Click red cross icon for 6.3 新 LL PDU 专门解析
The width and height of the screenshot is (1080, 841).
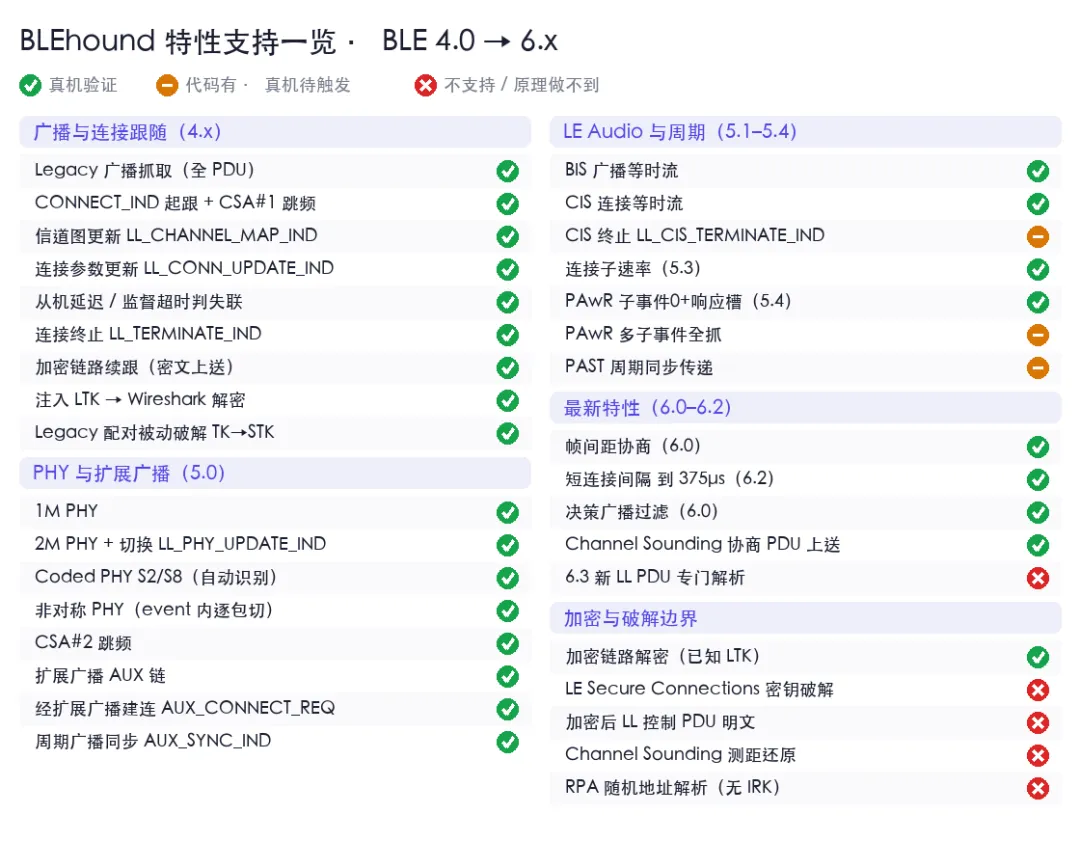pos(1037,578)
